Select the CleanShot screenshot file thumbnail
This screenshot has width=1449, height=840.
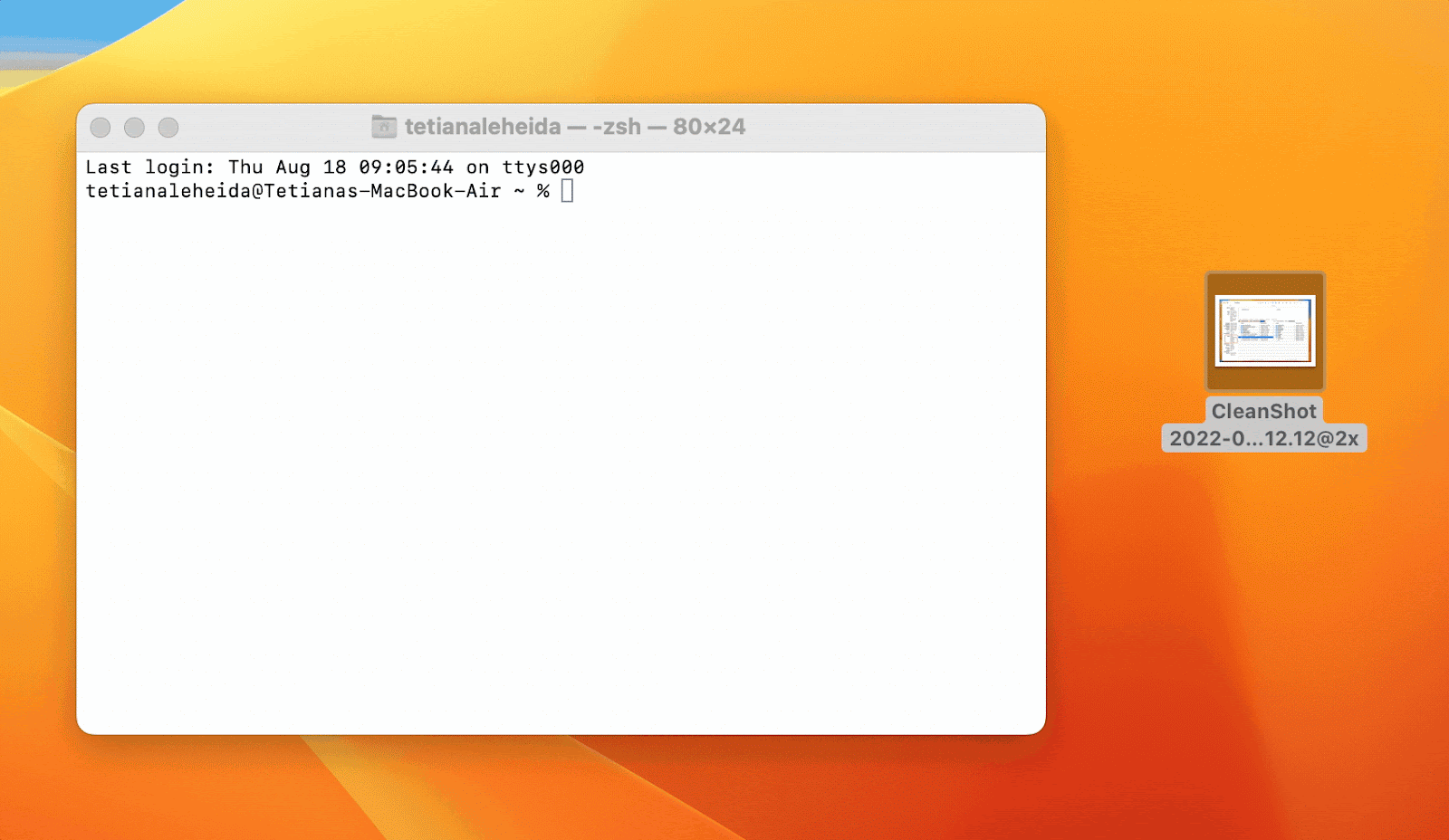coord(1264,331)
